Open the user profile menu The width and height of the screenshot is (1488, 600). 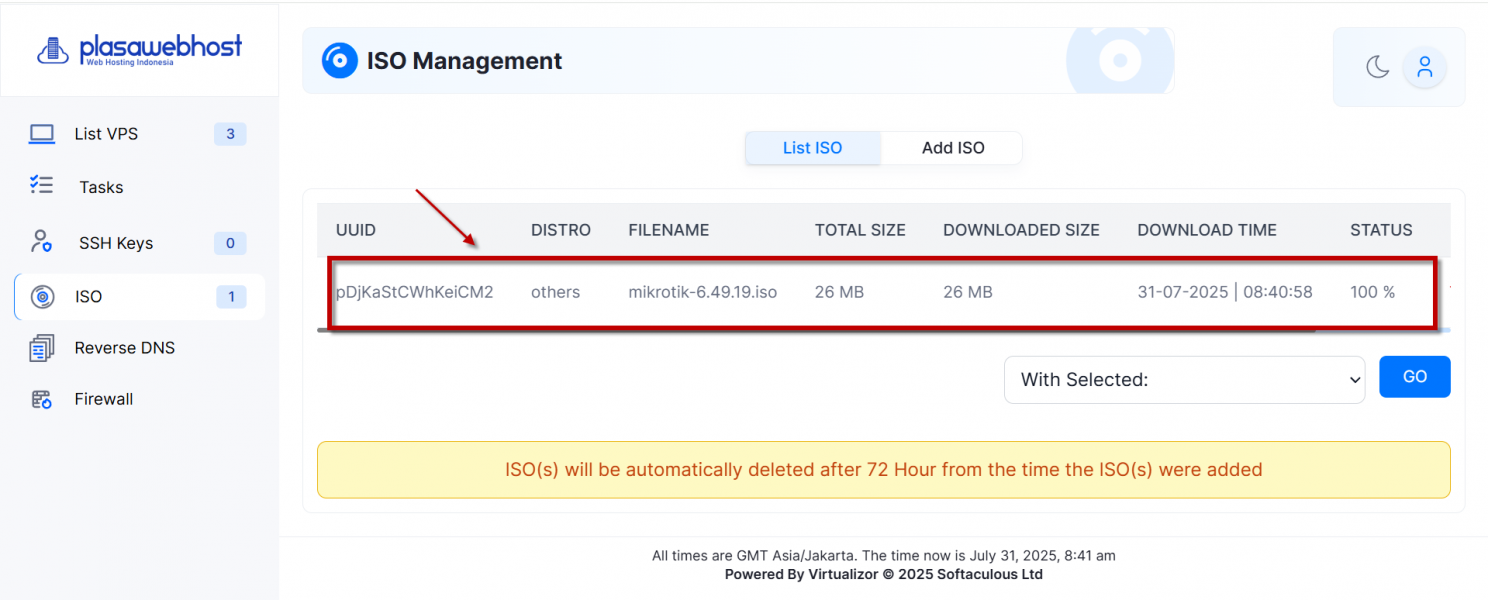click(x=1425, y=67)
